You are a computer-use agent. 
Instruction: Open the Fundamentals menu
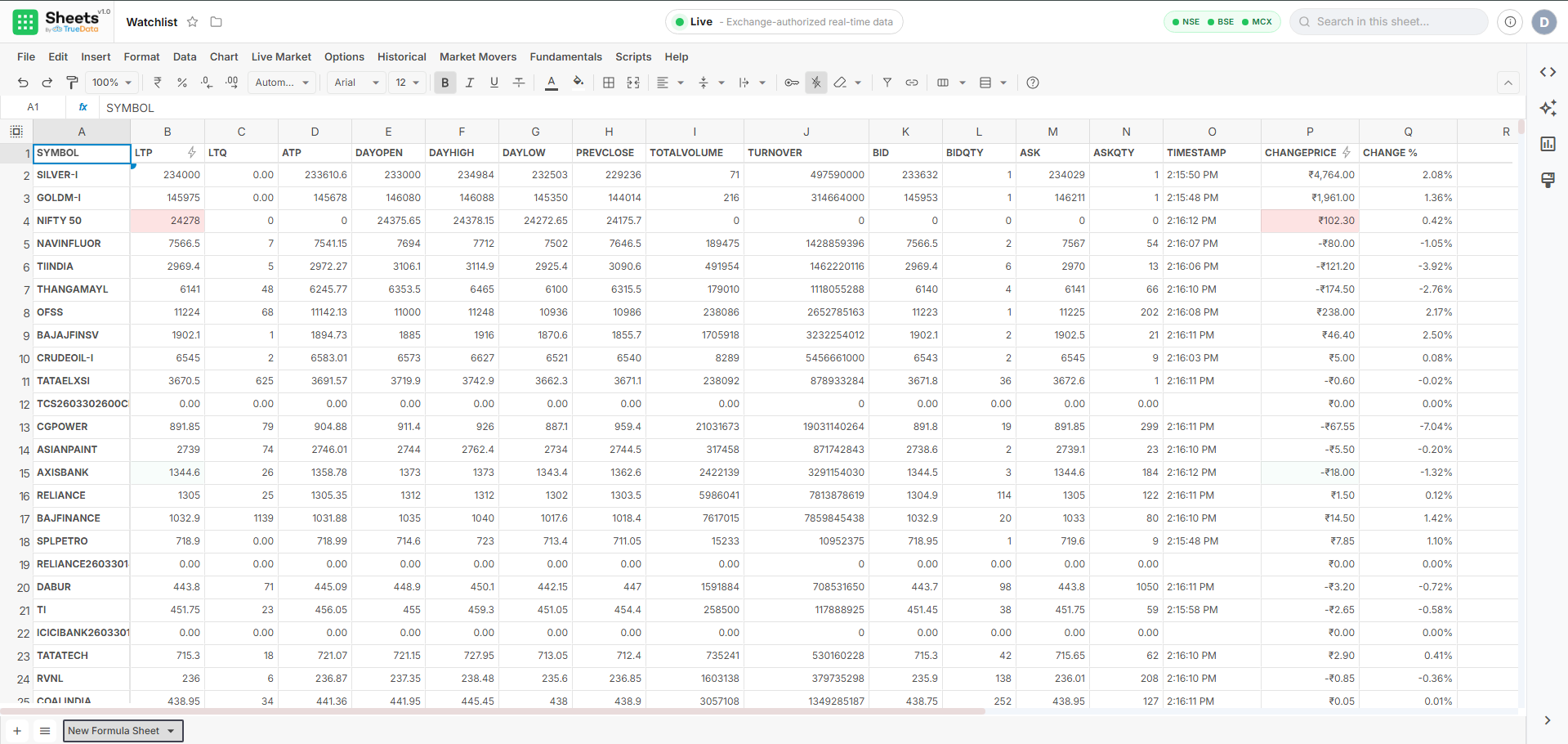pos(565,56)
